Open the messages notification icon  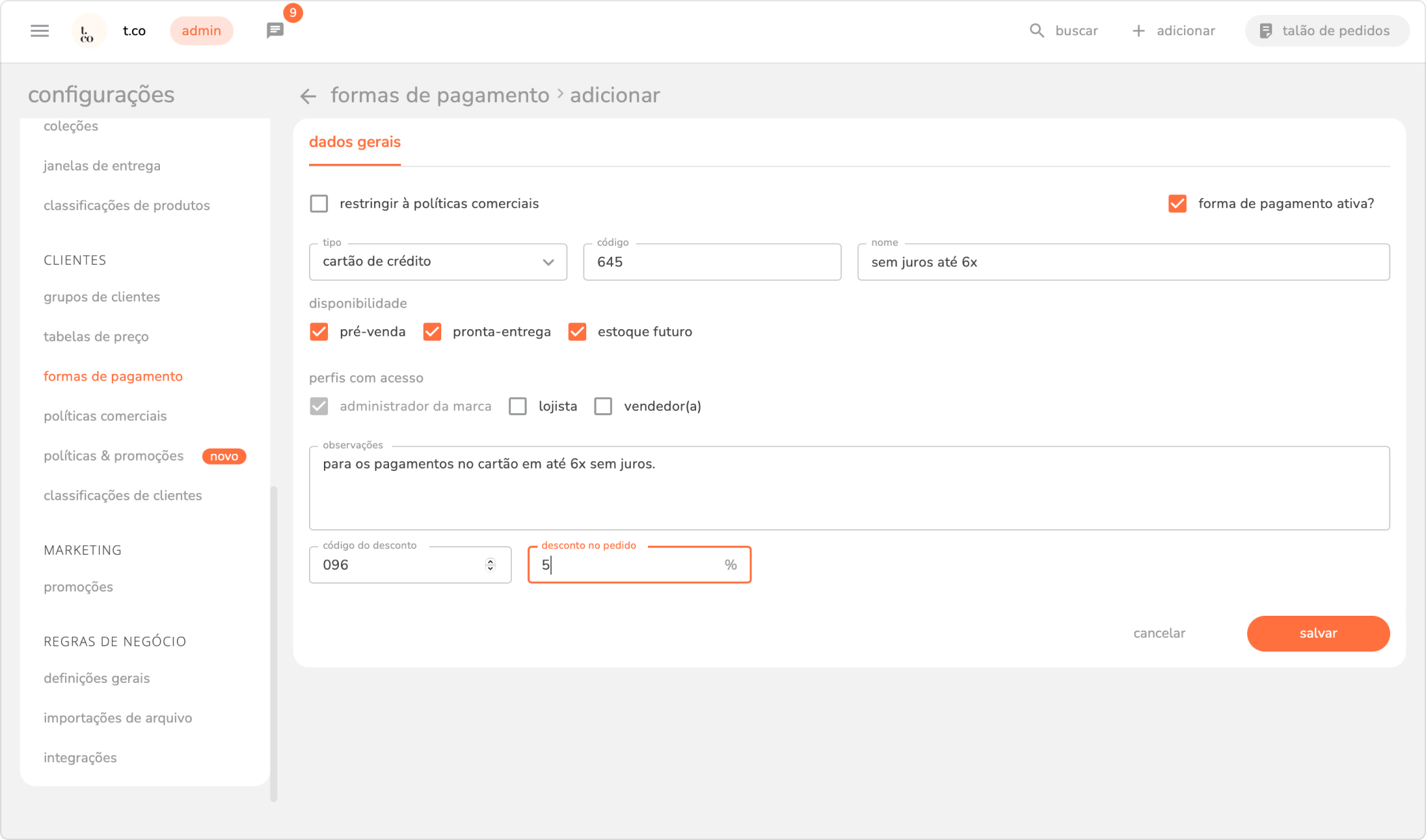(275, 30)
